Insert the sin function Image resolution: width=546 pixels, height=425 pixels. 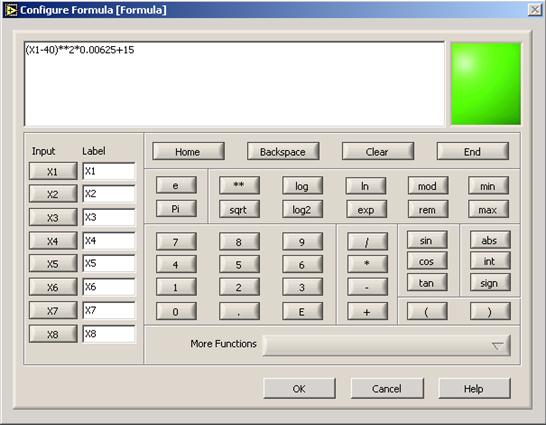[x=427, y=240]
